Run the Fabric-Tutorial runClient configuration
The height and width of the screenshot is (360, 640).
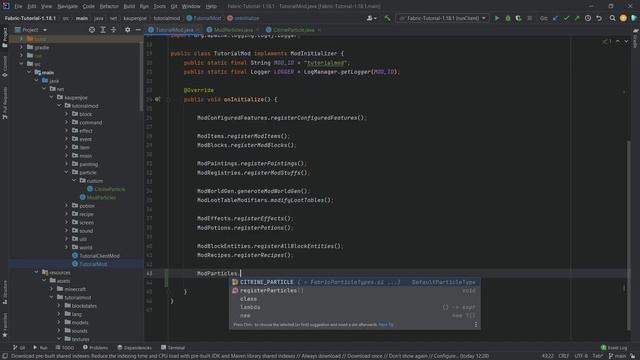(x=497, y=18)
